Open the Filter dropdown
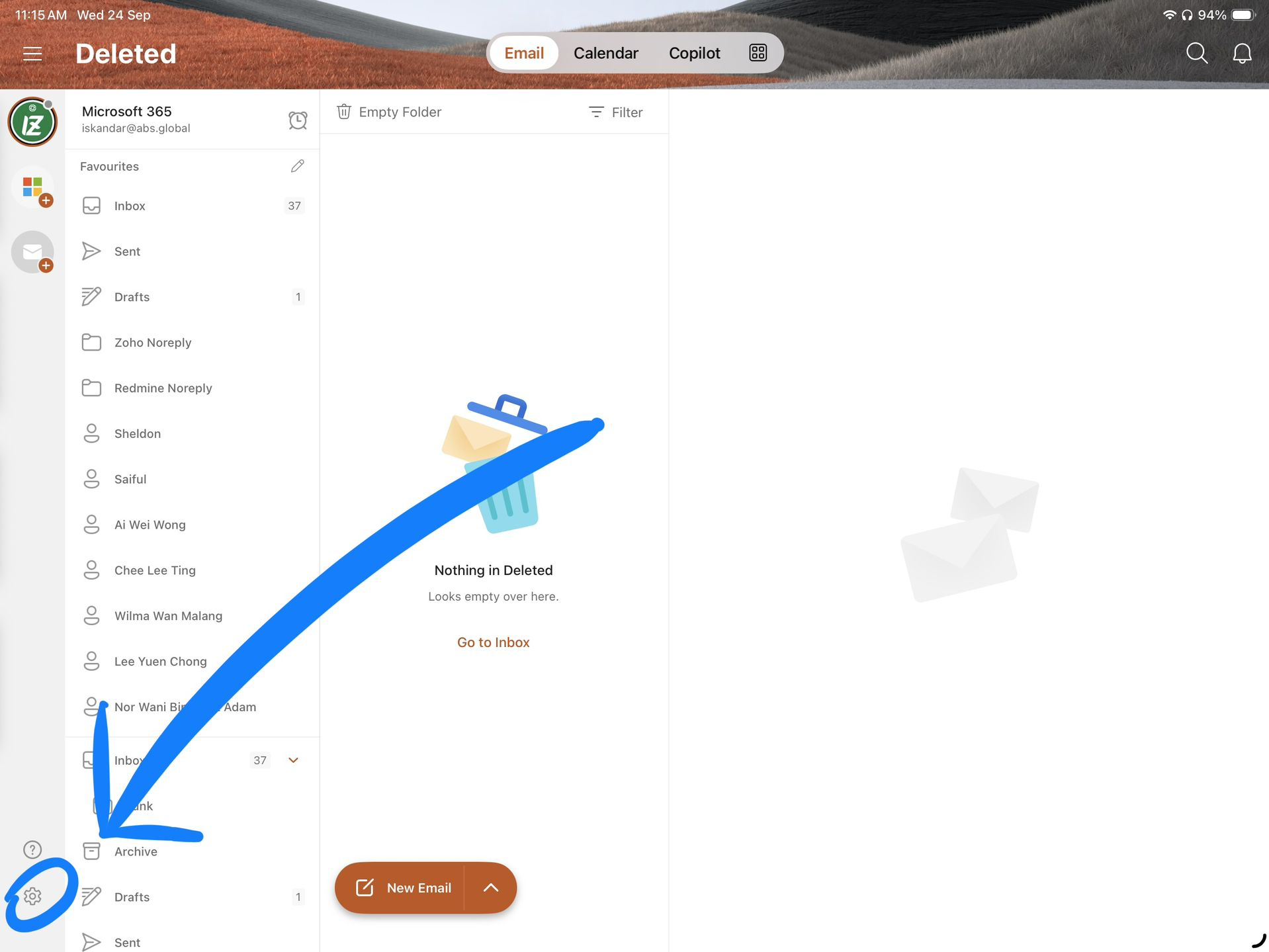The width and height of the screenshot is (1269, 952). point(615,112)
